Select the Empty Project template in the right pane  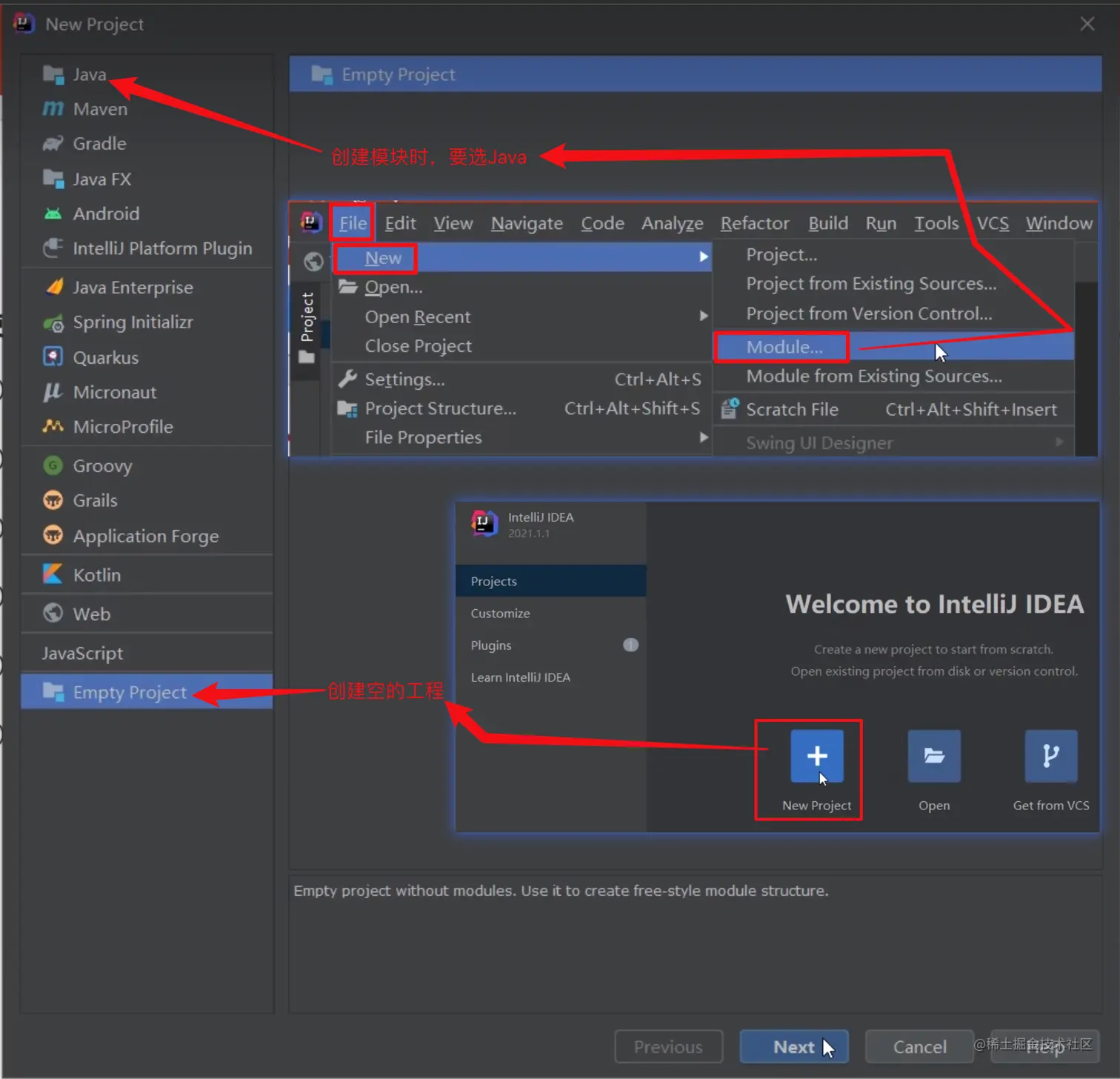point(696,74)
